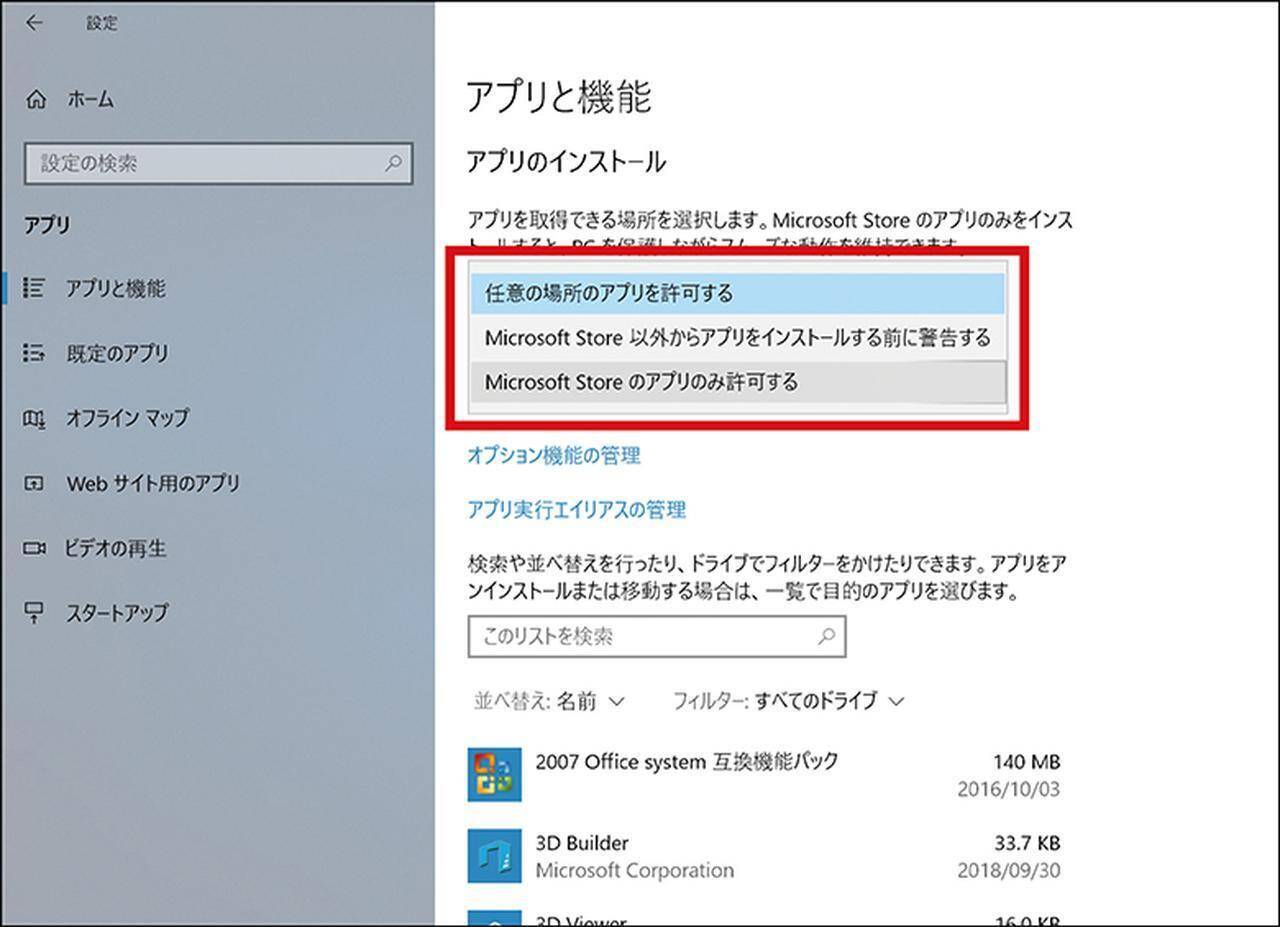Expand the 並べ替え: 名前 sort dropdown
The height and width of the screenshot is (927, 1280).
tap(550, 701)
